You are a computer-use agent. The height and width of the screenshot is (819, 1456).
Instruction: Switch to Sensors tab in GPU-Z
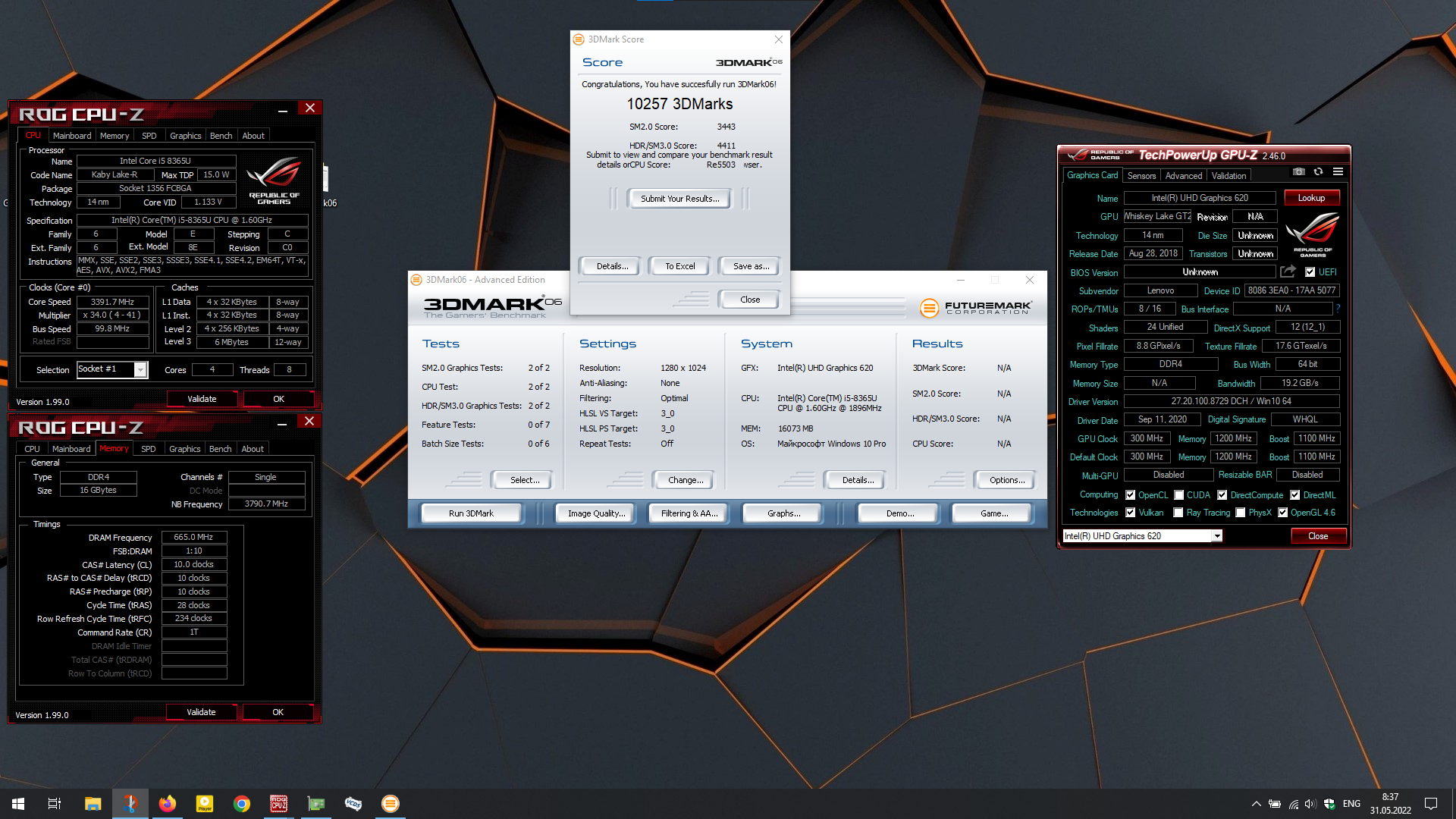pyautogui.click(x=1141, y=176)
